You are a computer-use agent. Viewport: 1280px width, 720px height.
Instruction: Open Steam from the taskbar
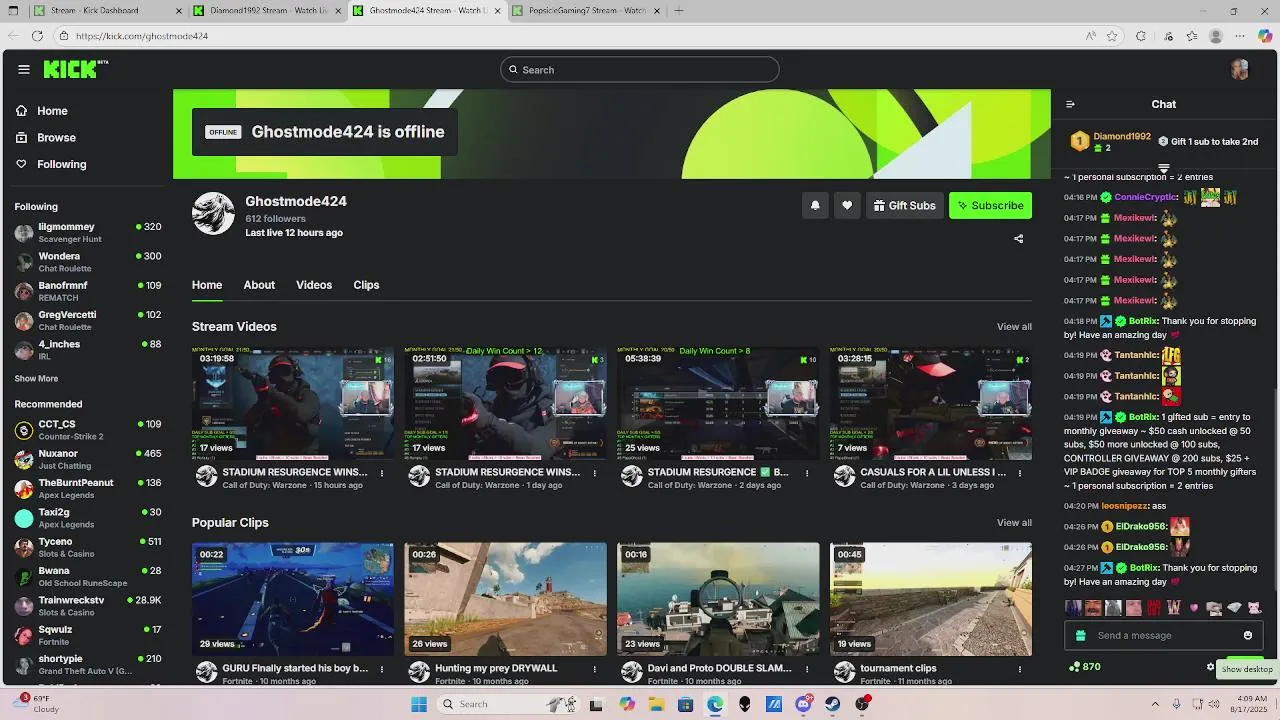[832, 704]
